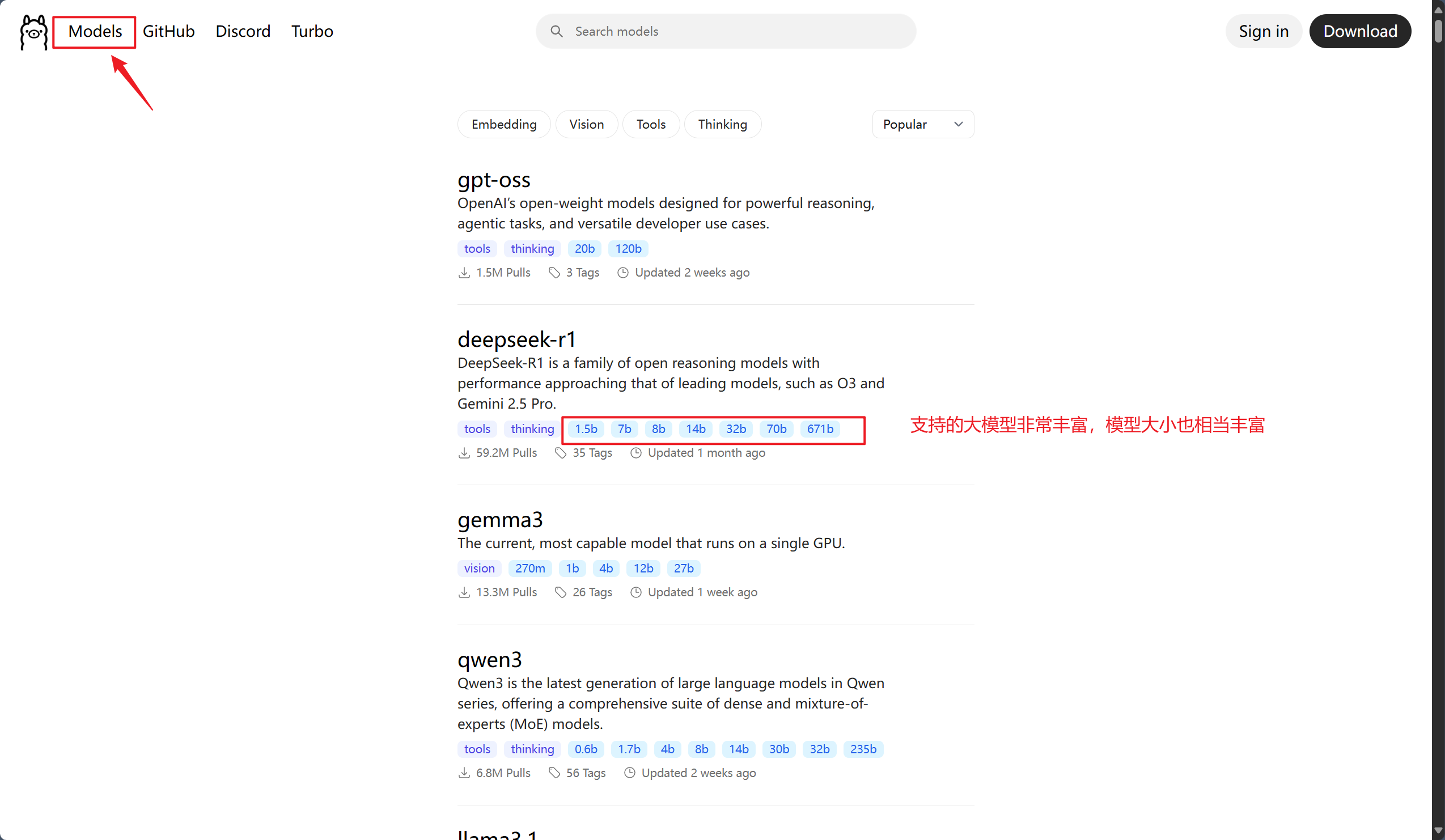Click the download icon beside 1.5M Pulls
1445x840 pixels.
point(464,273)
